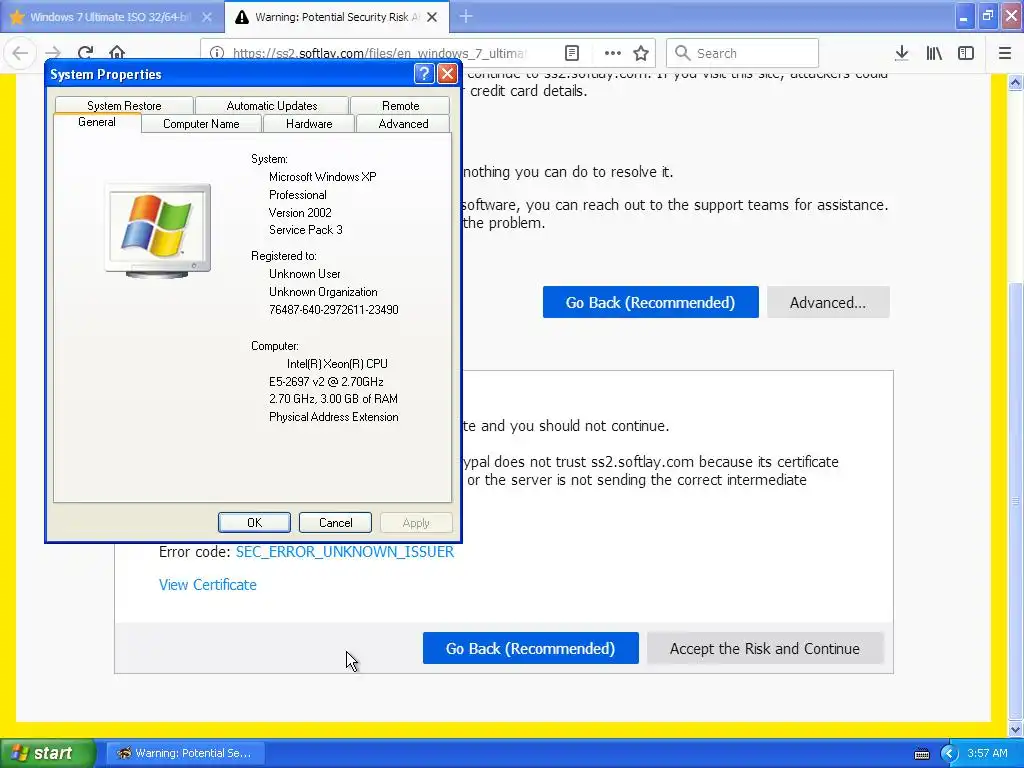
Task: Click the Windows XP monitor logo image
Action: 158,231
